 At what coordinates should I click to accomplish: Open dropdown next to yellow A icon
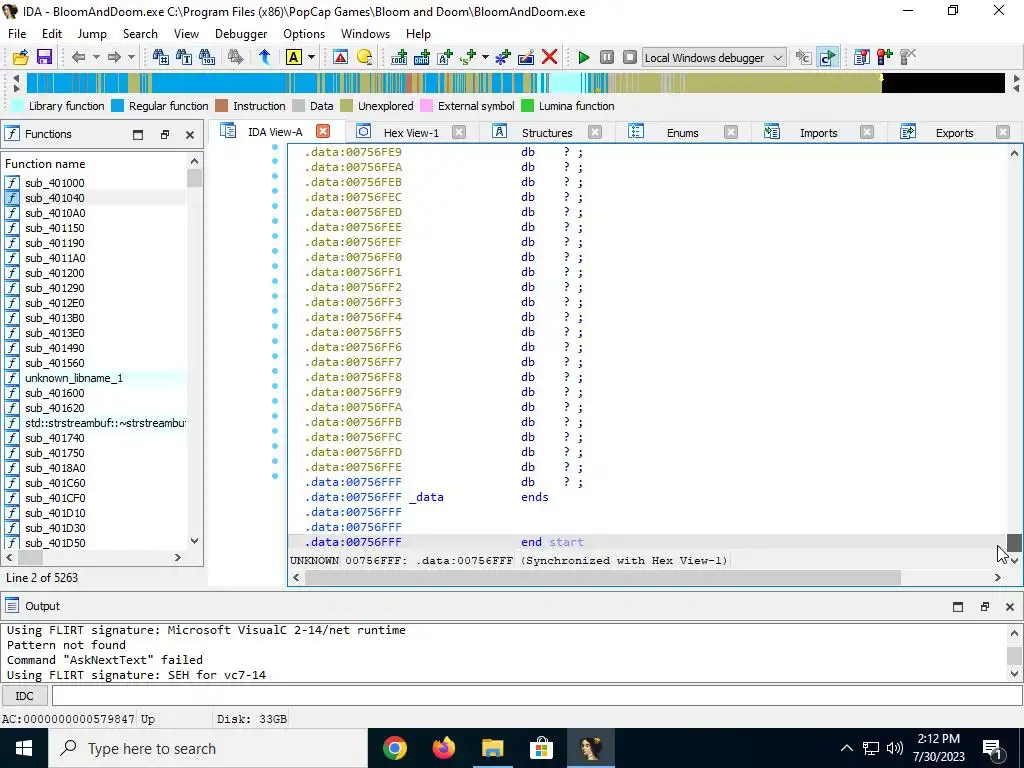coord(311,57)
